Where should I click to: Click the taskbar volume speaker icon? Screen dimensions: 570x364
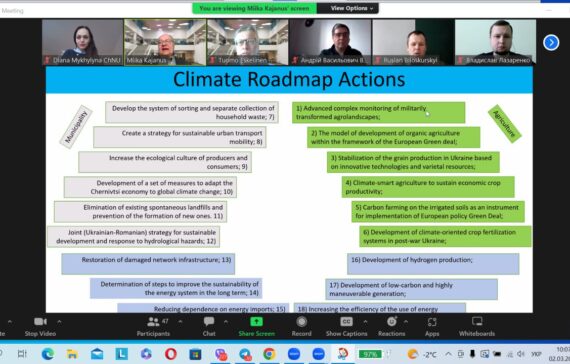pos(521,354)
